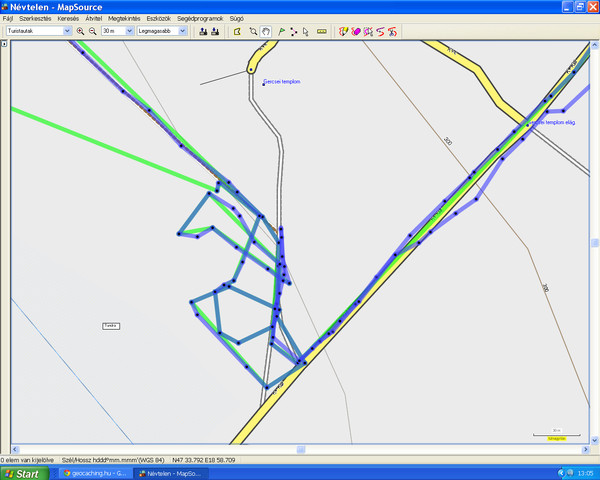Open the Segédprogramok menu

(198, 19)
